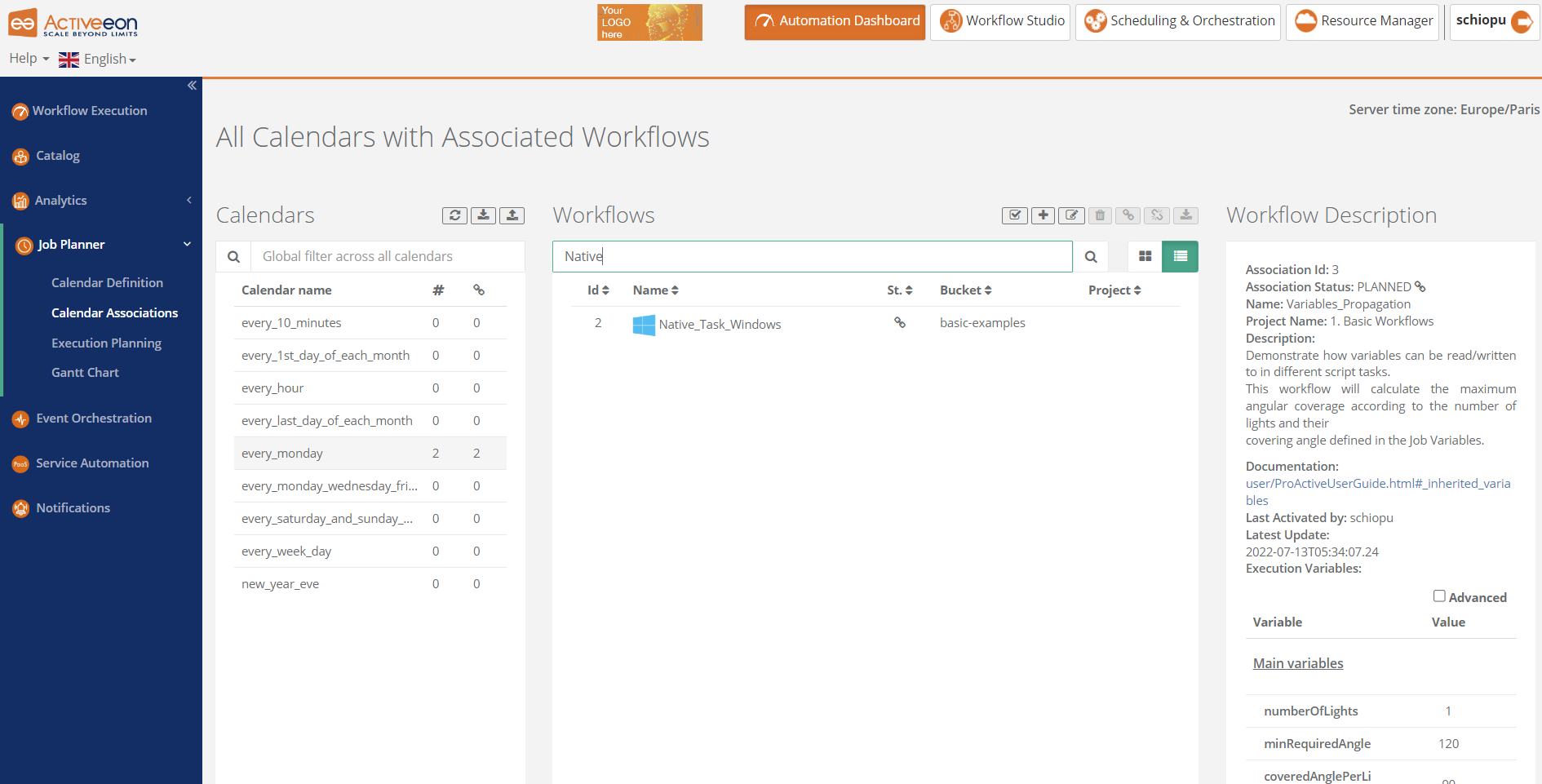
Task: Select Calendar Associations menu item
Action: click(x=114, y=313)
